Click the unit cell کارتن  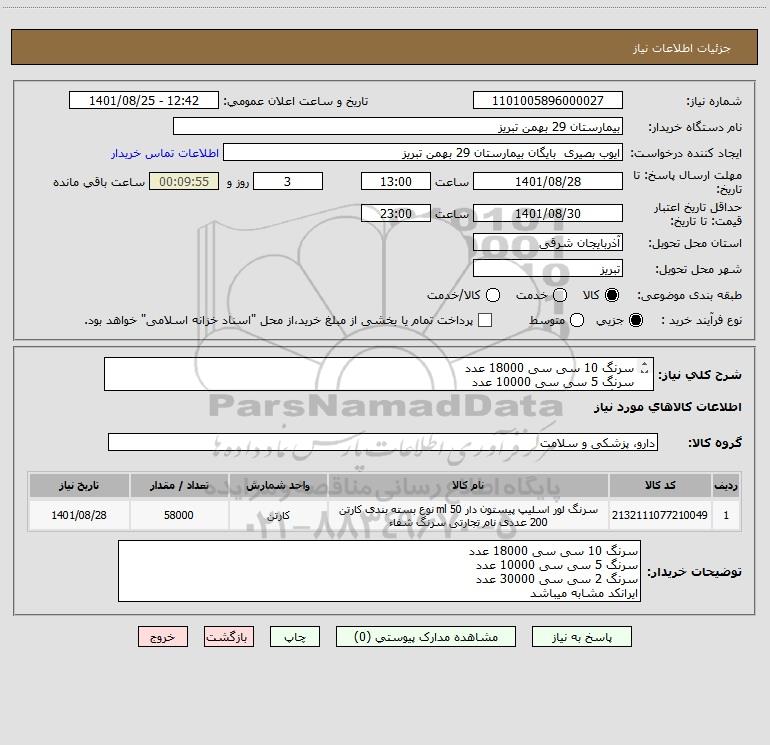pyautogui.click(x=278, y=515)
